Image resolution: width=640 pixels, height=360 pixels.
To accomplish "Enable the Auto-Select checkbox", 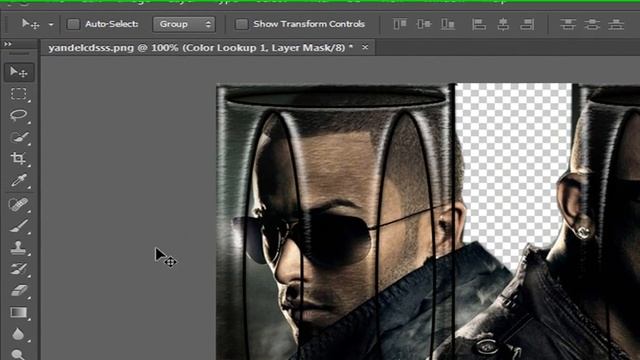I will click(x=73, y=24).
